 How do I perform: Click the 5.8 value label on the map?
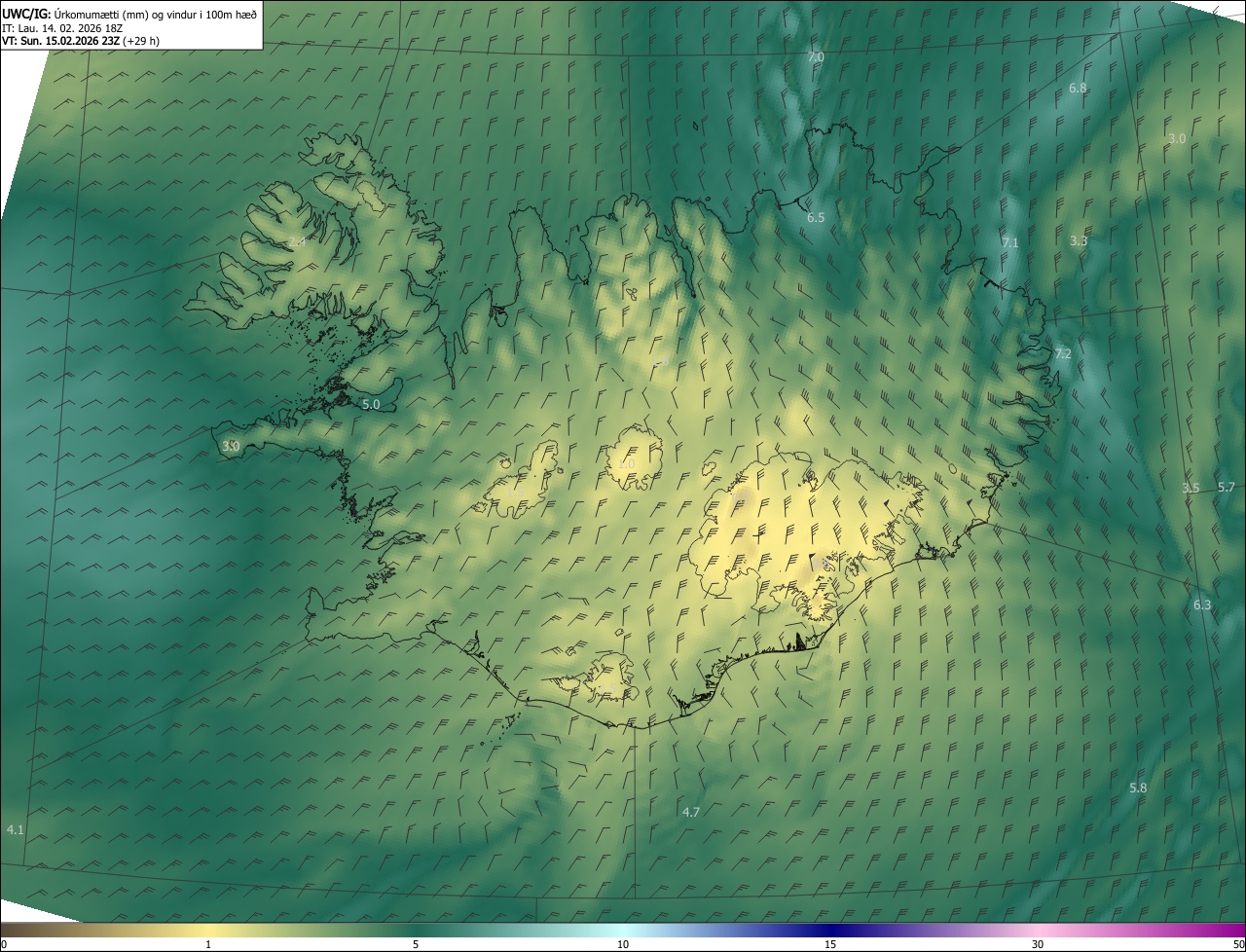(1138, 787)
